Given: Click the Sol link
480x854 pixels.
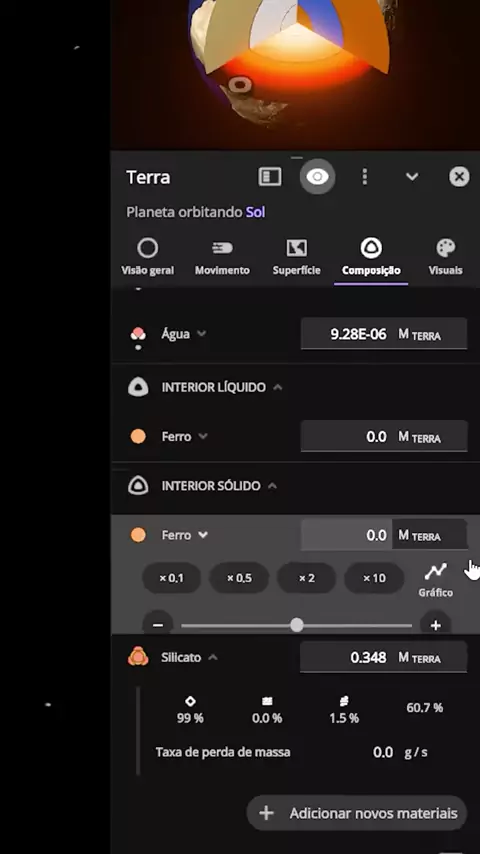Looking at the screenshot, I should pos(255,212).
